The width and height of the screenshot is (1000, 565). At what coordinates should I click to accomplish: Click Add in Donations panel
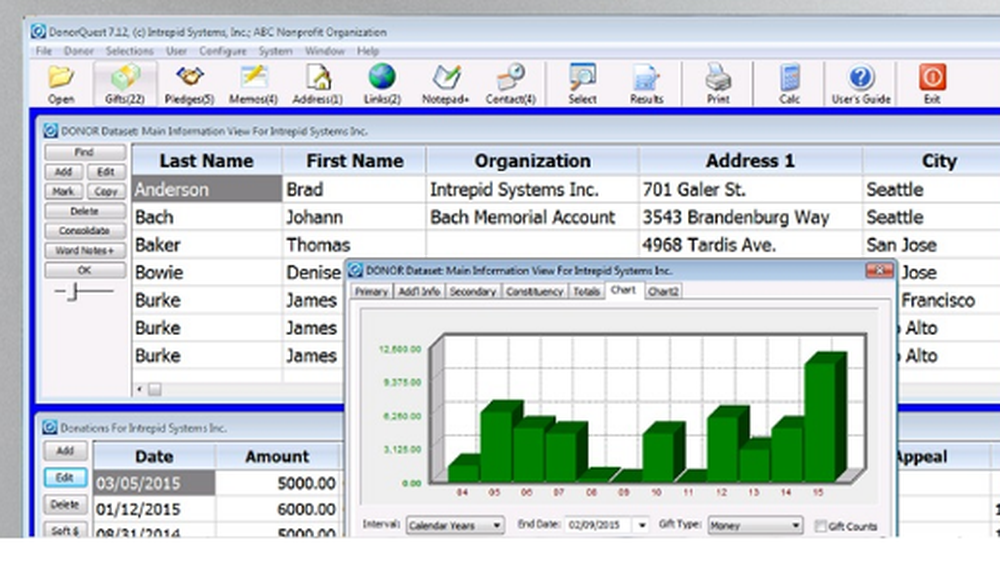[65, 451]
